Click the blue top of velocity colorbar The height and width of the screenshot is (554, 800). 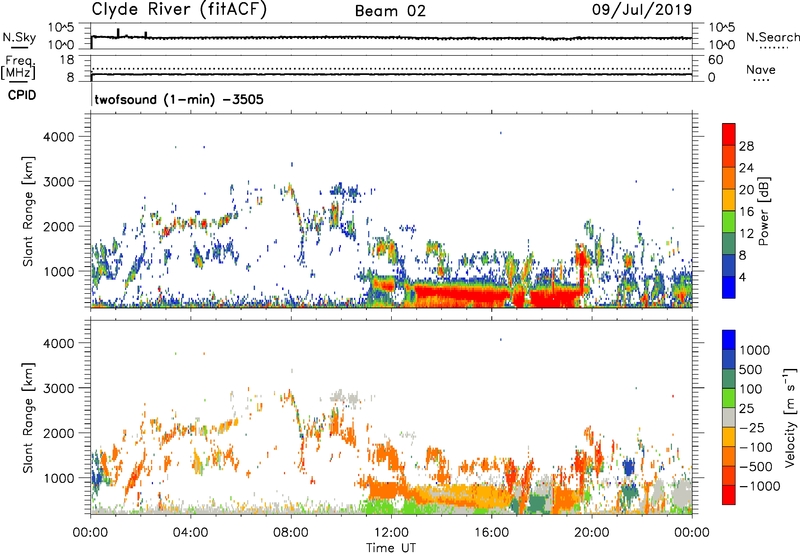click(x=729, y=340)
